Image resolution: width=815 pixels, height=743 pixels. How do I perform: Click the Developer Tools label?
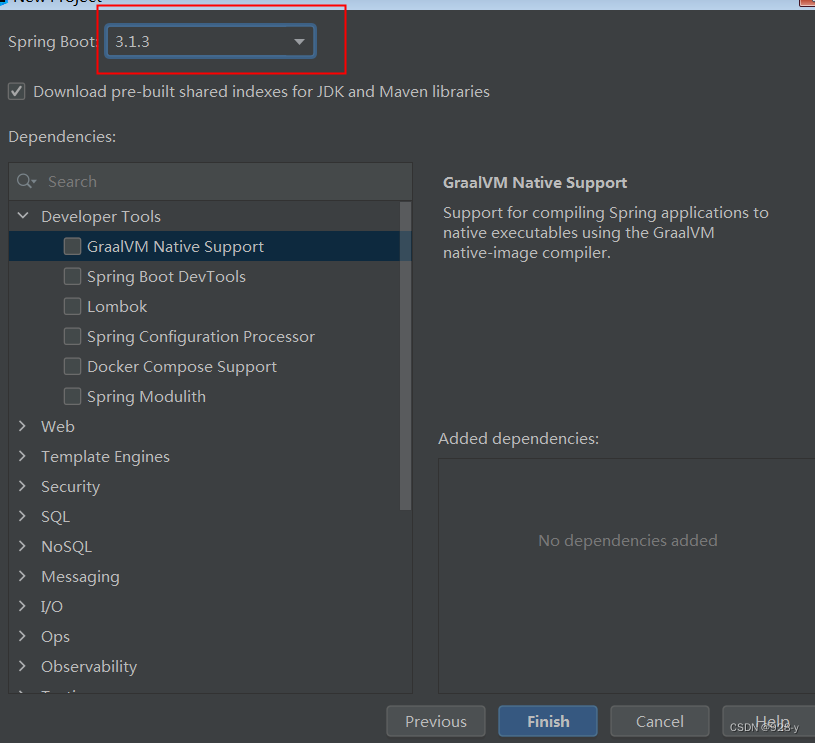(101, 216)
